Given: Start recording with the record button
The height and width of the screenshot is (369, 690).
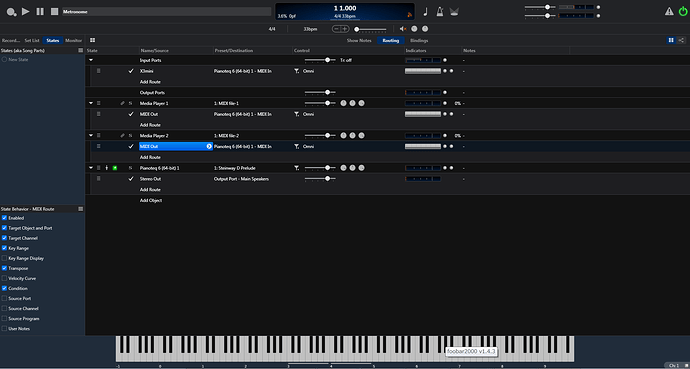Looking at the screenshot, I should point(11,12).
